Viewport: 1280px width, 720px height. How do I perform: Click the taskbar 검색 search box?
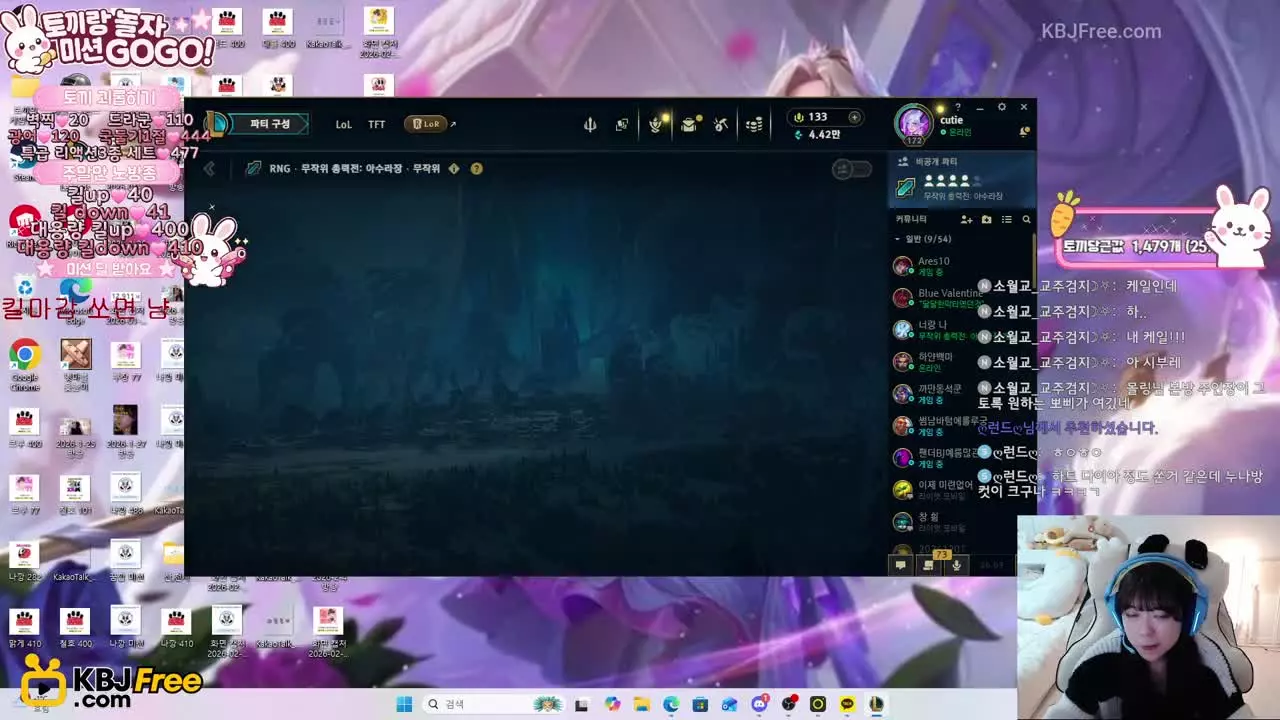492,704
